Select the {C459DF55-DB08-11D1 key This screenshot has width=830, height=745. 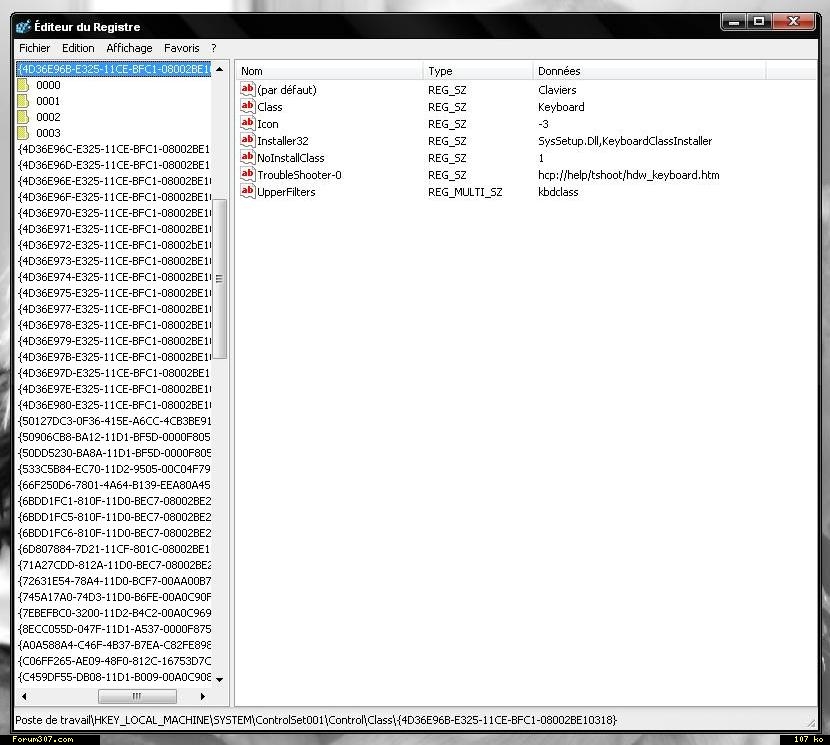114,677
